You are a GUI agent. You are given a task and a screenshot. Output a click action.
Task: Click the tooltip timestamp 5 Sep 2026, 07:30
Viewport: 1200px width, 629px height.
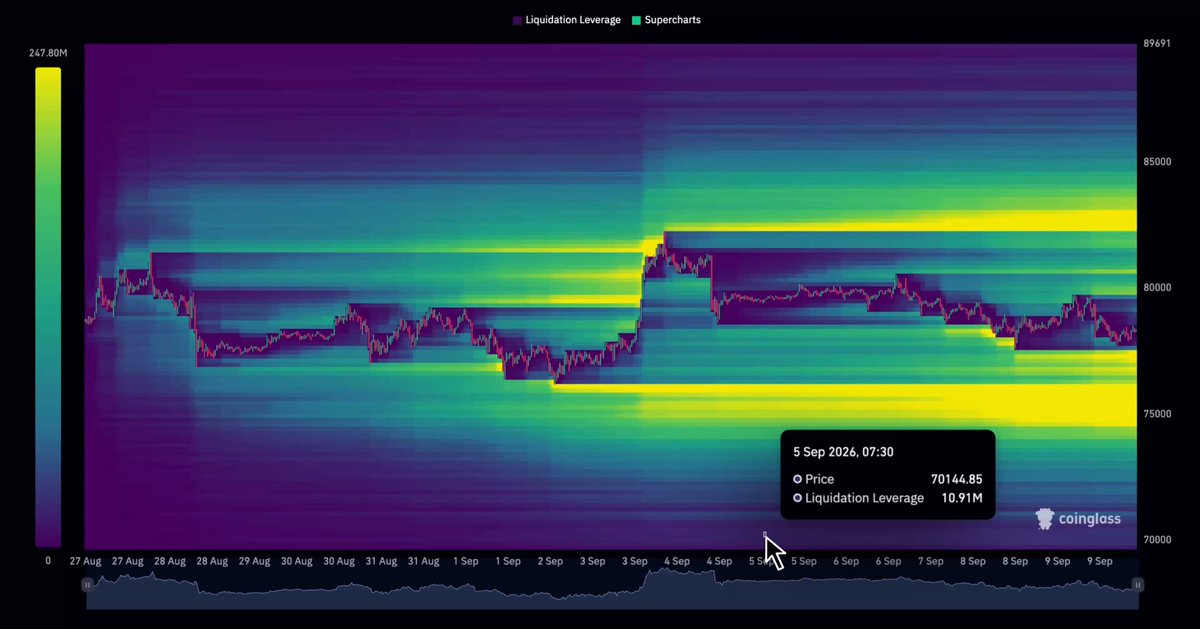(844, 452)
